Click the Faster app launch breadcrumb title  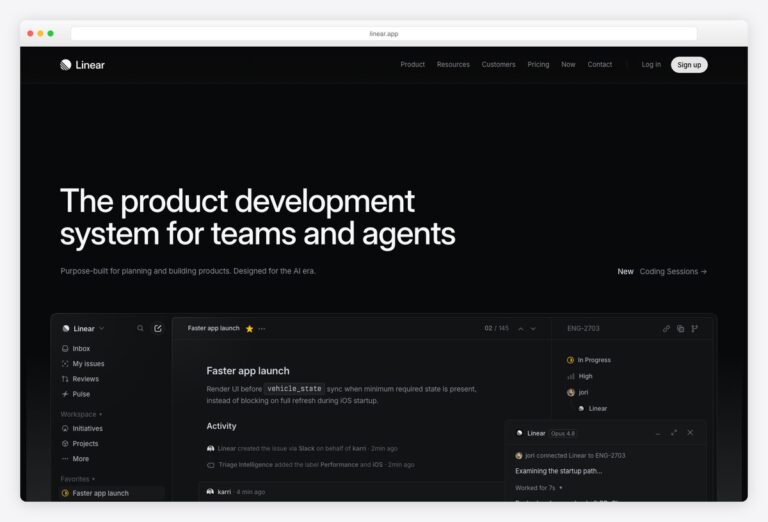tap(214, 328)
